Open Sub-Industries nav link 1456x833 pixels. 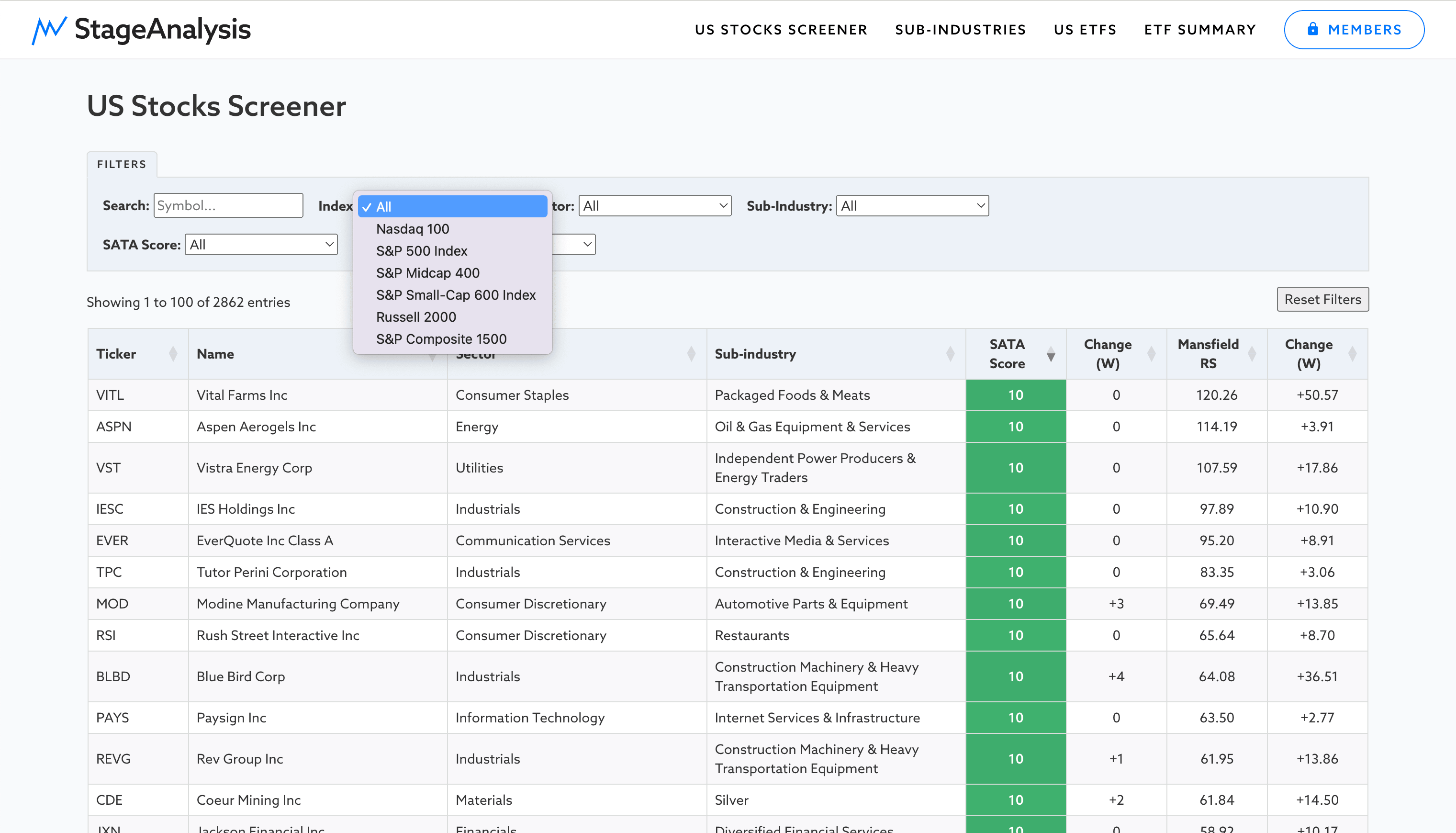[961, 30]
